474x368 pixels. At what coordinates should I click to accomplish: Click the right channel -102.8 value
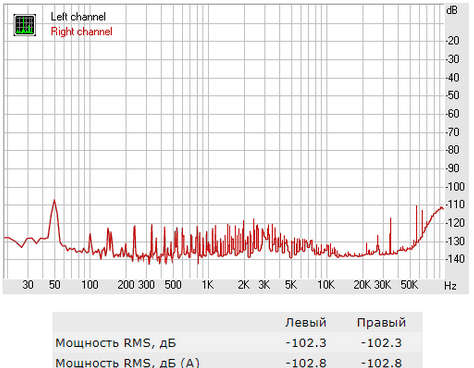click(x=381, y=363)
